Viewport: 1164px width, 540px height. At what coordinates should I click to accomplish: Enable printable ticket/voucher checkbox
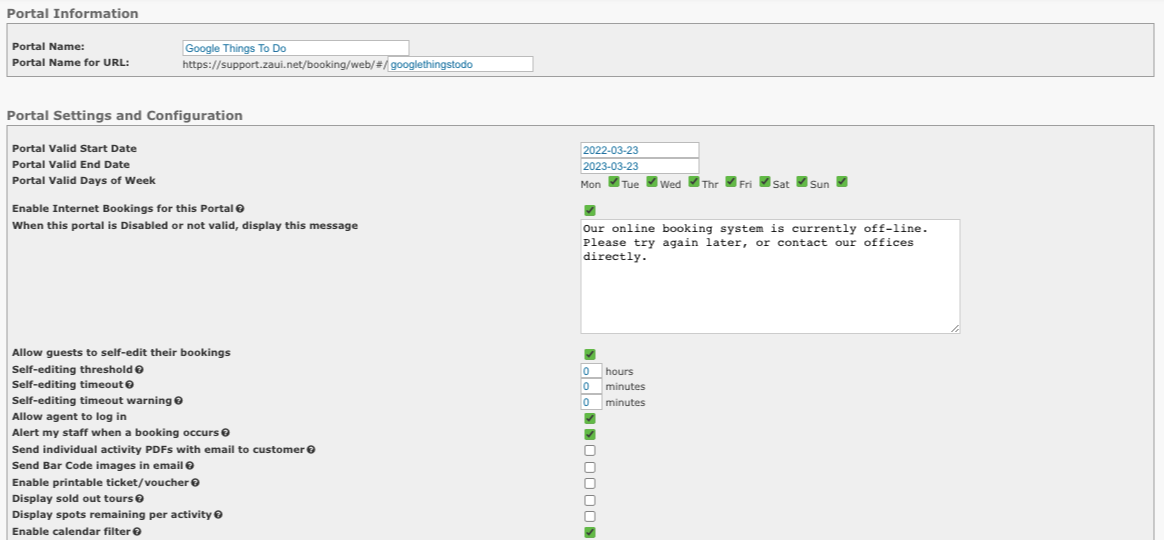click(590, 484)
